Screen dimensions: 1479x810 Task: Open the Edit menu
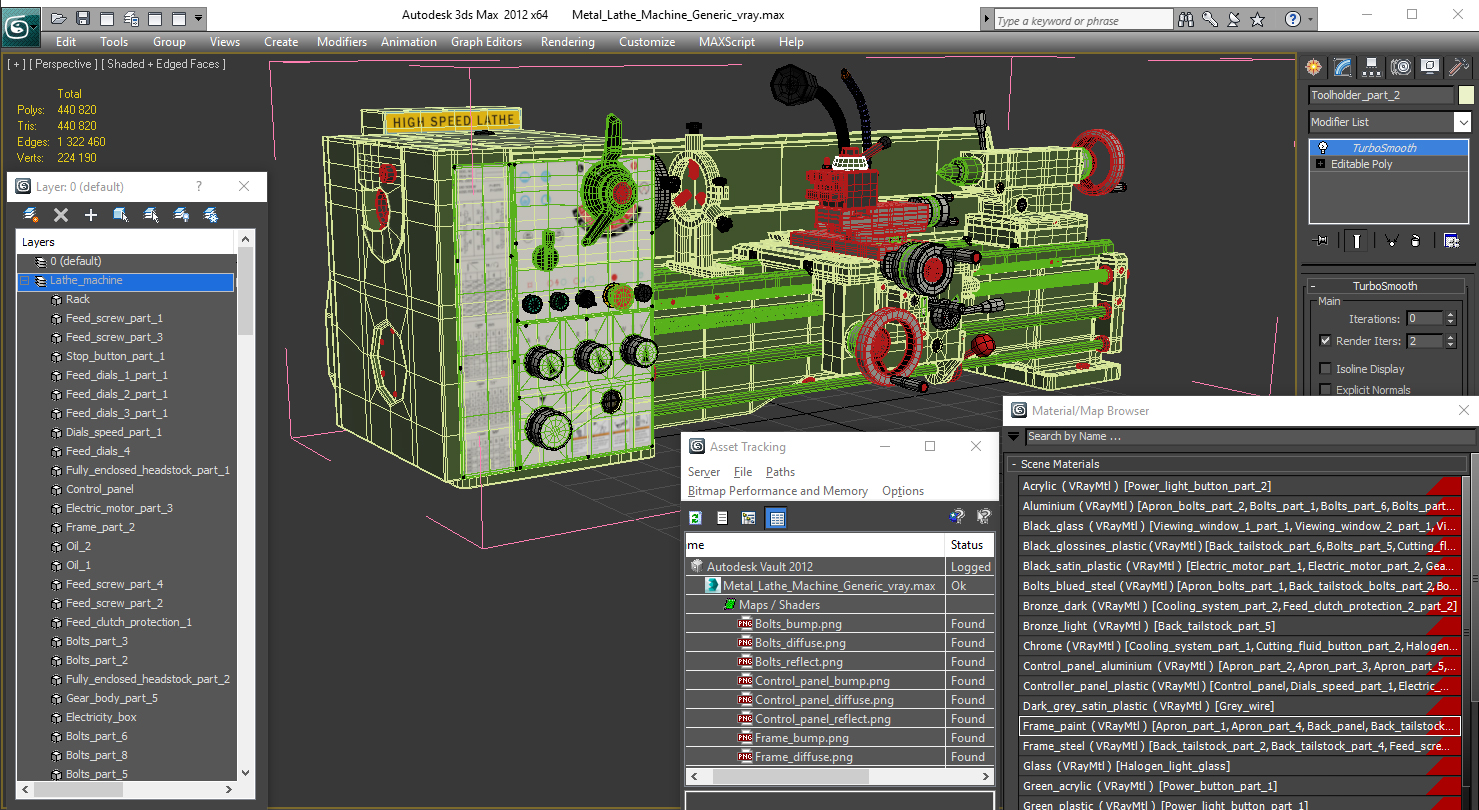[66, 42]
